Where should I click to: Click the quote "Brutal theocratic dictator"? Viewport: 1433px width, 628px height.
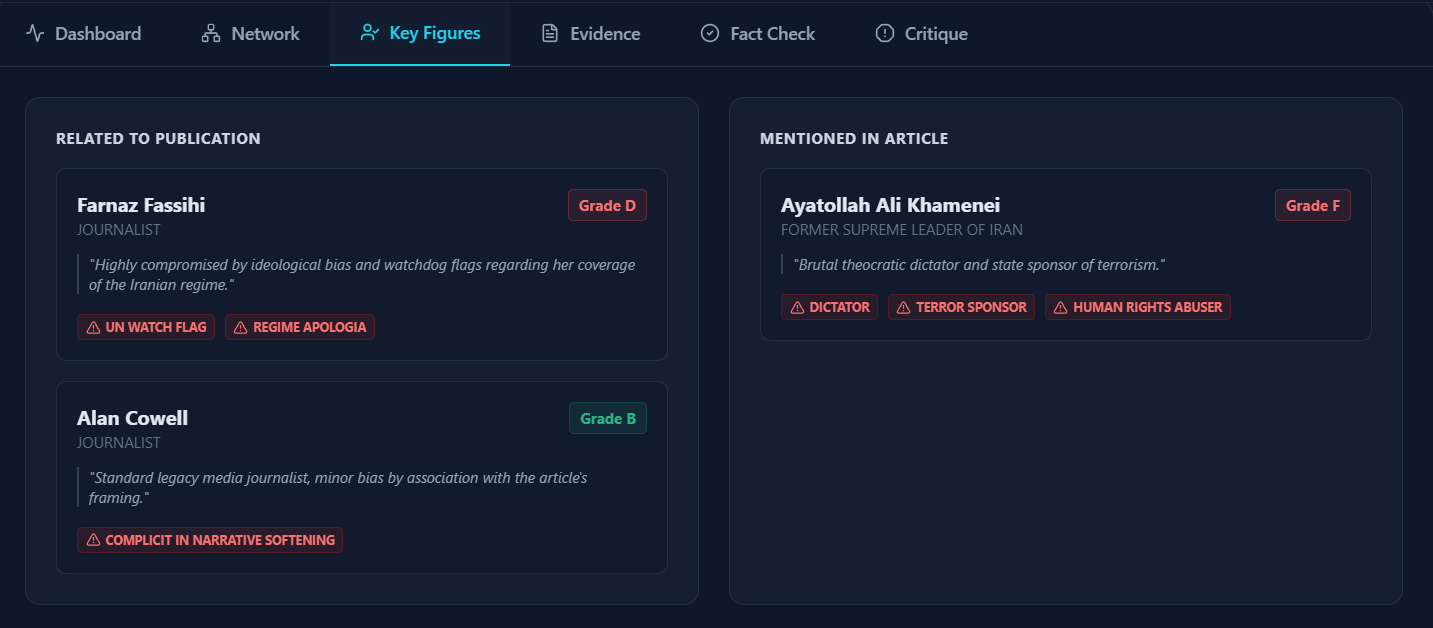click(x=979, y=265)
